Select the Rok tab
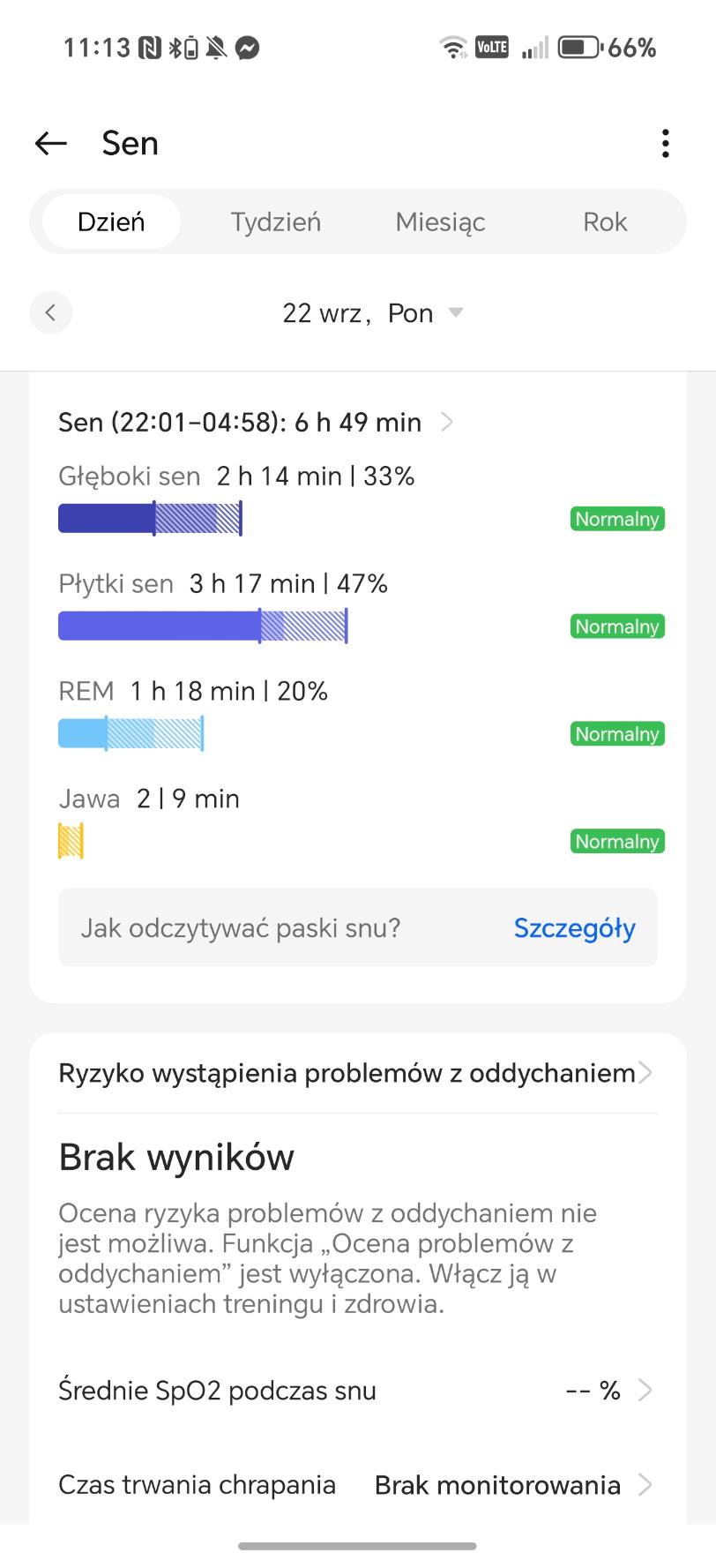Viewport: 716px width, 1568px height. click(605, 221)
